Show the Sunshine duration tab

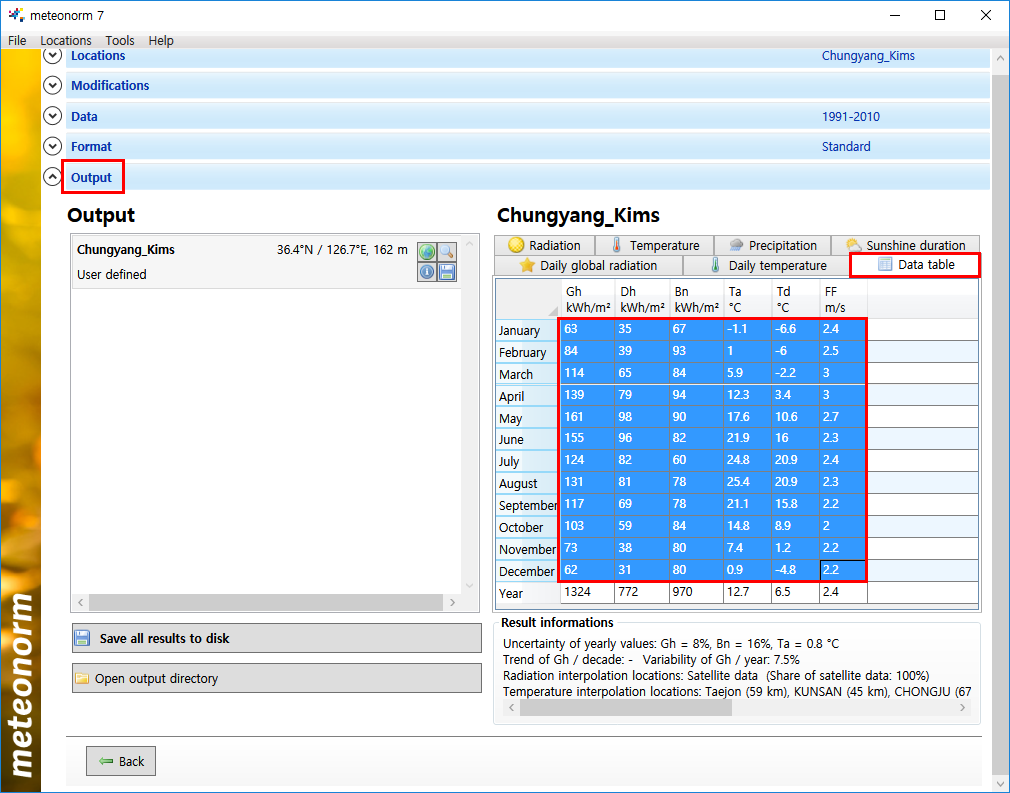click(905, 245)
